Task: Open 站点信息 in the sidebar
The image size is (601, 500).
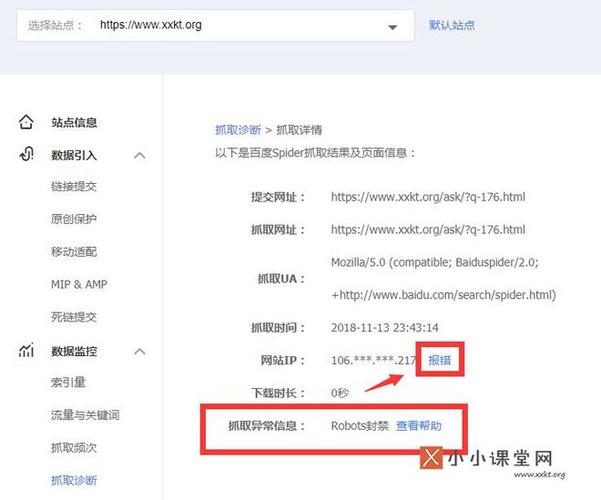Action: [74, 123]
